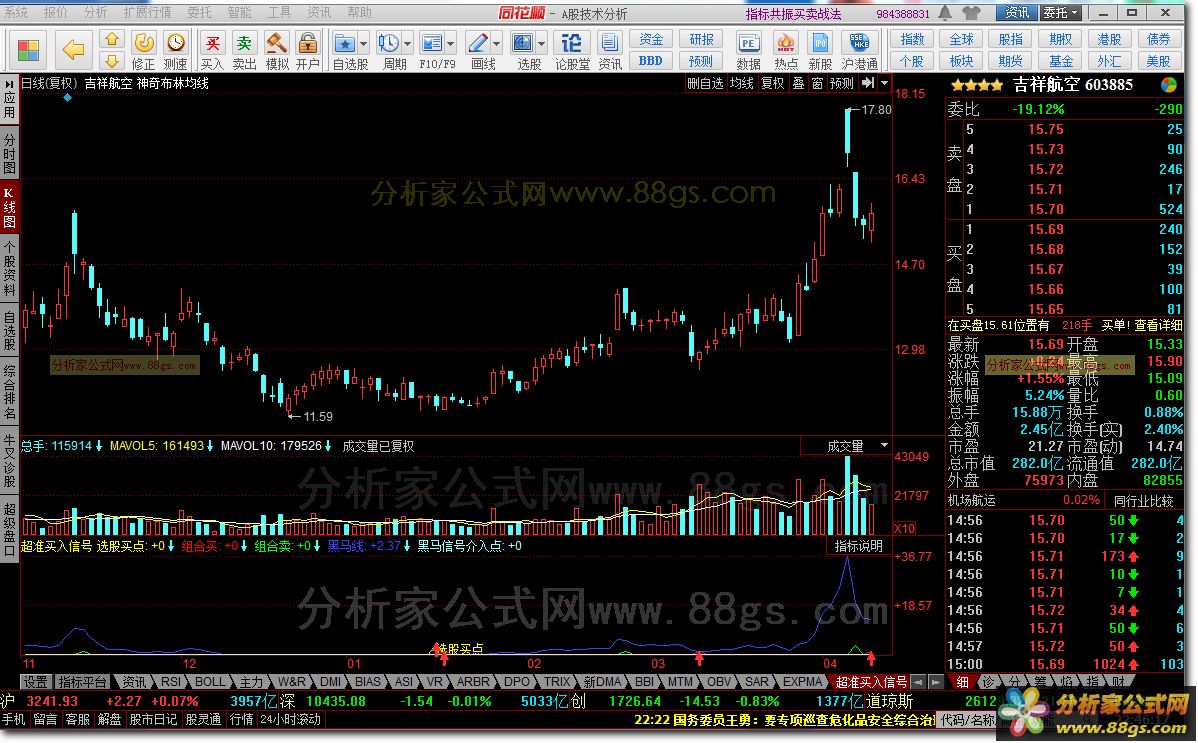1198x743 pixels.
Task: Click the notification bell icon
Action: tap(945, 13)
